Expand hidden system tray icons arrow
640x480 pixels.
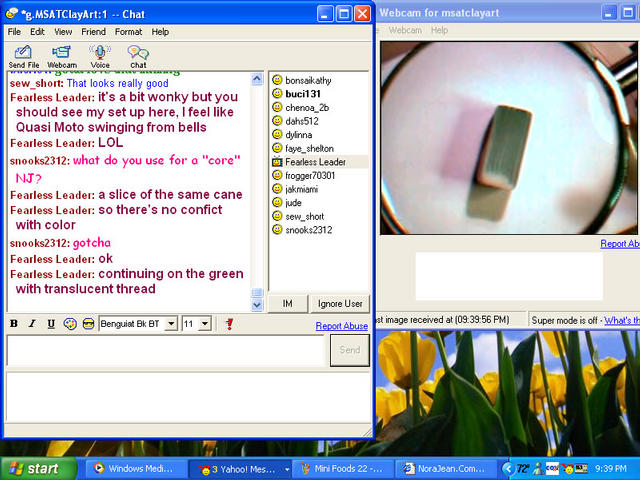(507, 469)
